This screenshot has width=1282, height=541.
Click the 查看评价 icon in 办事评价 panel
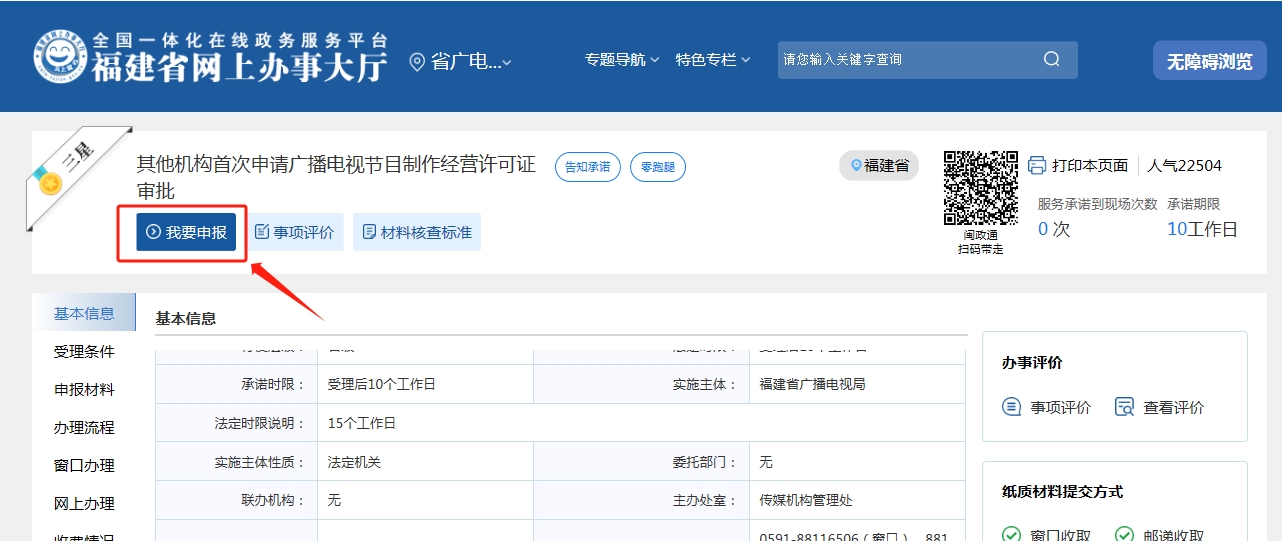click(x=1124, y=407)
